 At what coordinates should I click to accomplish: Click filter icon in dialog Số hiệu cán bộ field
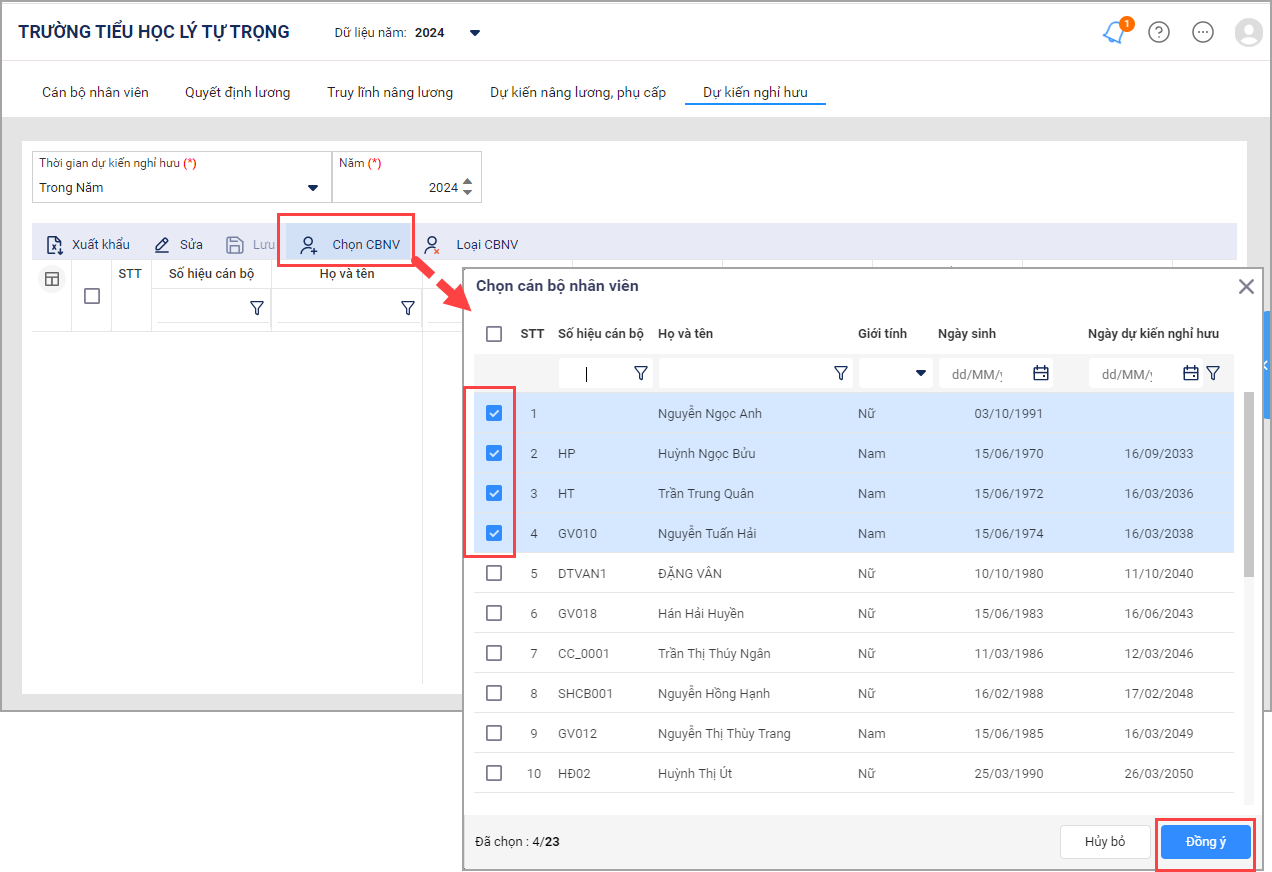(x=641, y=373)
